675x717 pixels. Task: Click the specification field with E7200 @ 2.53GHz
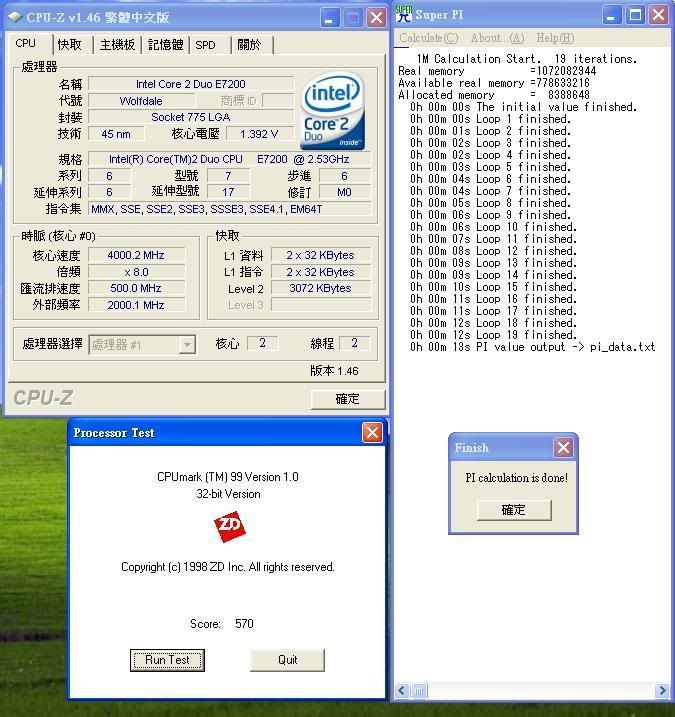[x=230, y=159]
